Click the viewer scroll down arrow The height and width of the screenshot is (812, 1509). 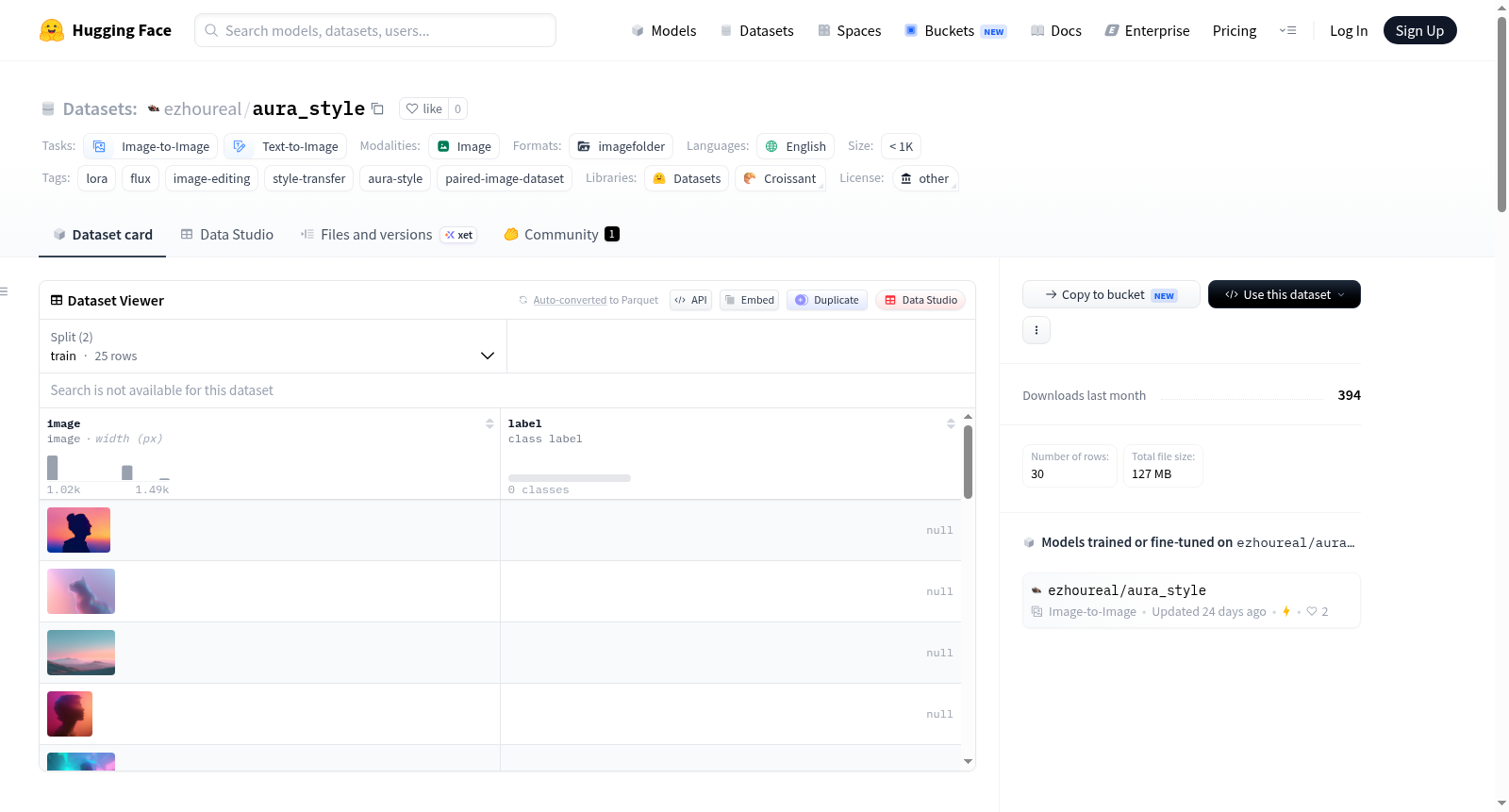pyautogui.click(x=968, y=761)
